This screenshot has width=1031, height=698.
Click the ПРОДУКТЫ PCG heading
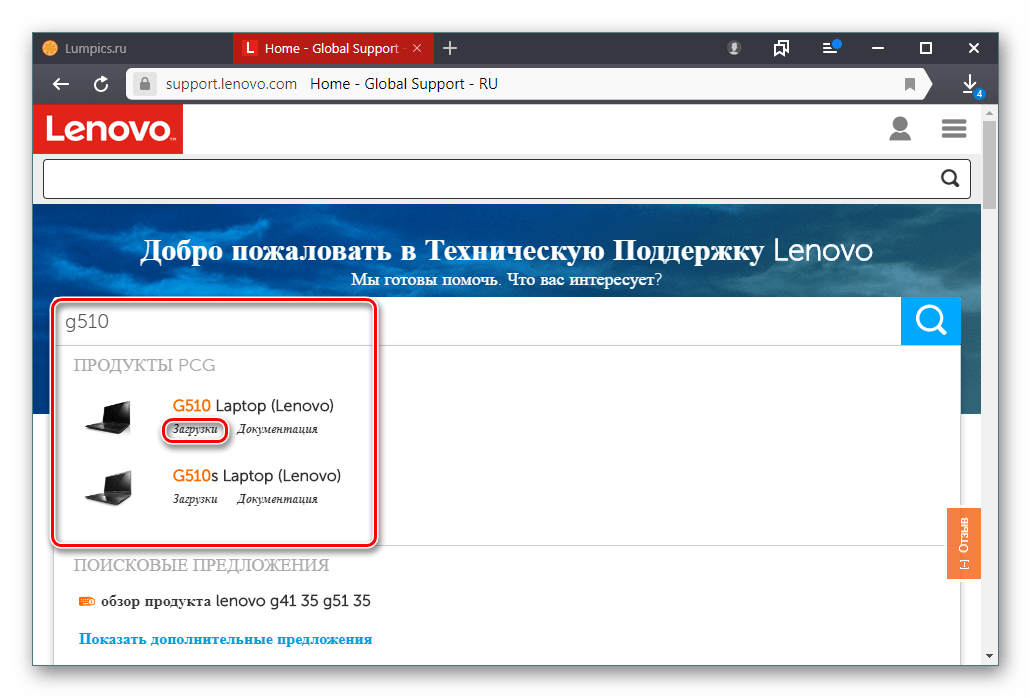[145, 365]
